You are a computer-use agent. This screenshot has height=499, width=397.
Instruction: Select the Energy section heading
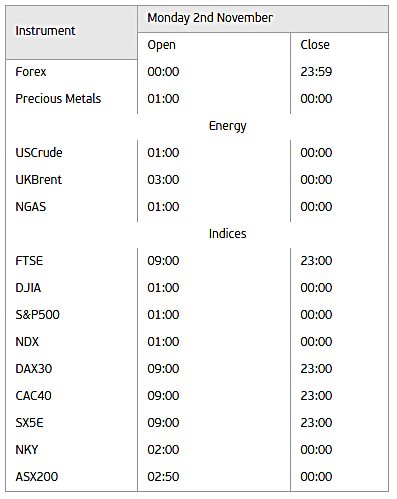228,126
